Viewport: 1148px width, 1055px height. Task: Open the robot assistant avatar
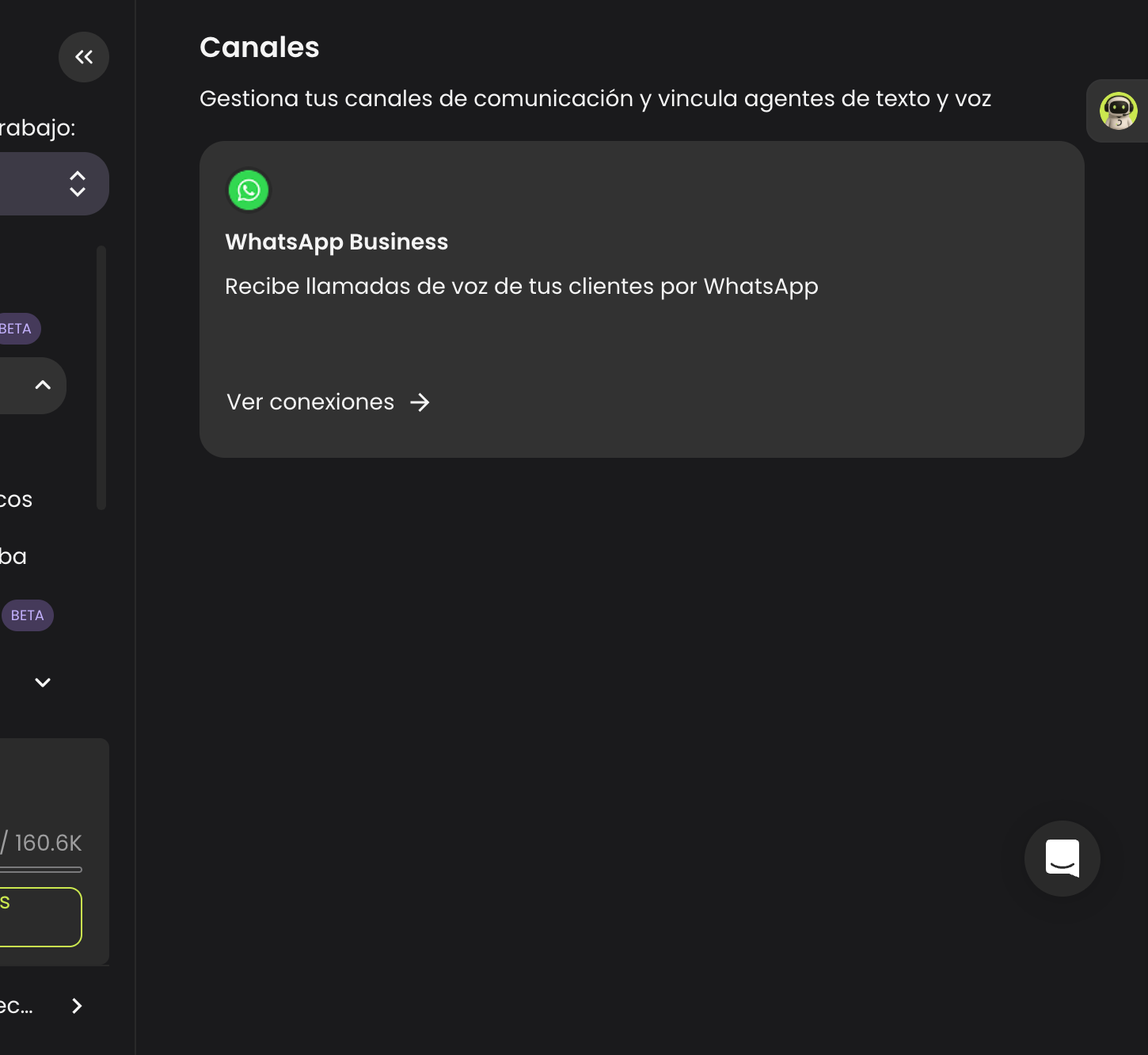pos(1118,111)
